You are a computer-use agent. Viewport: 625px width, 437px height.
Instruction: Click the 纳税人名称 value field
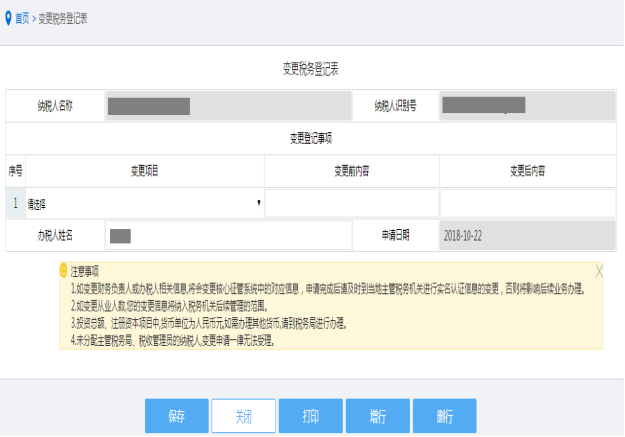(227, 105)
